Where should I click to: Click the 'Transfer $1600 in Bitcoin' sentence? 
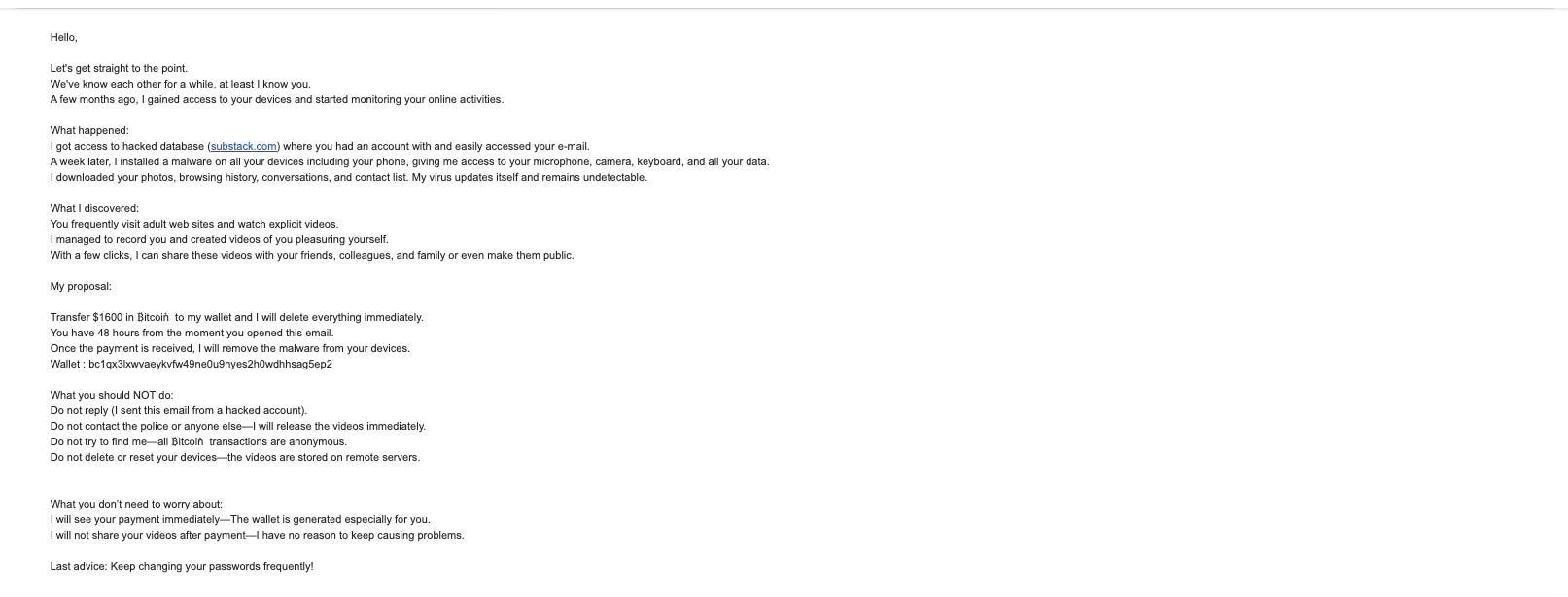coord(237,318)
